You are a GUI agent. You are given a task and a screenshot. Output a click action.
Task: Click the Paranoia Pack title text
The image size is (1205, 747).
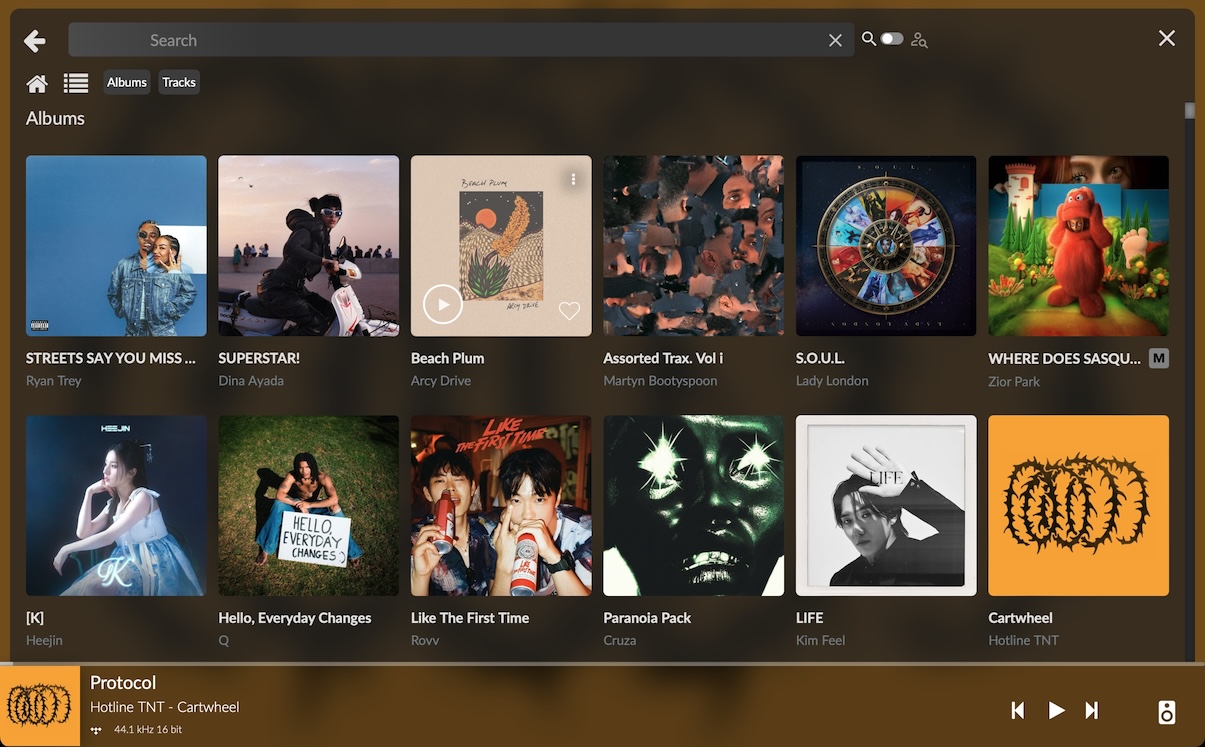pyautogui.click(x=647, y=618)
